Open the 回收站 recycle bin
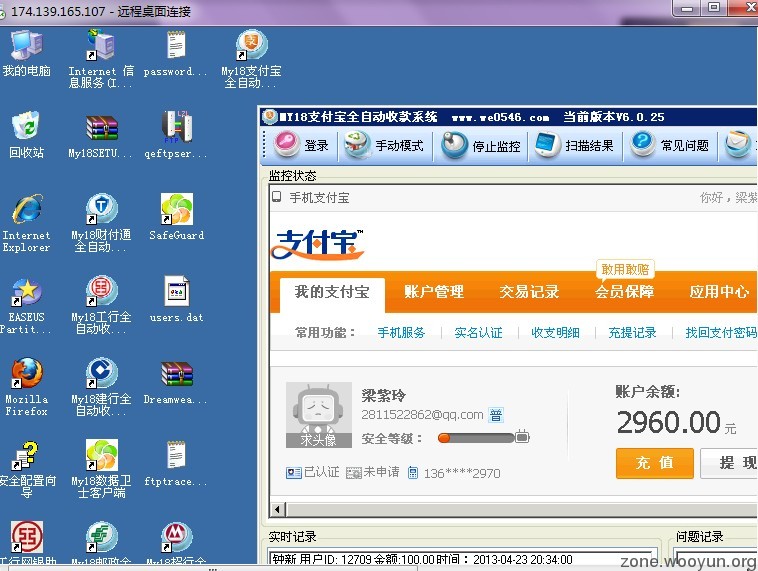 [x=27, y=135]
